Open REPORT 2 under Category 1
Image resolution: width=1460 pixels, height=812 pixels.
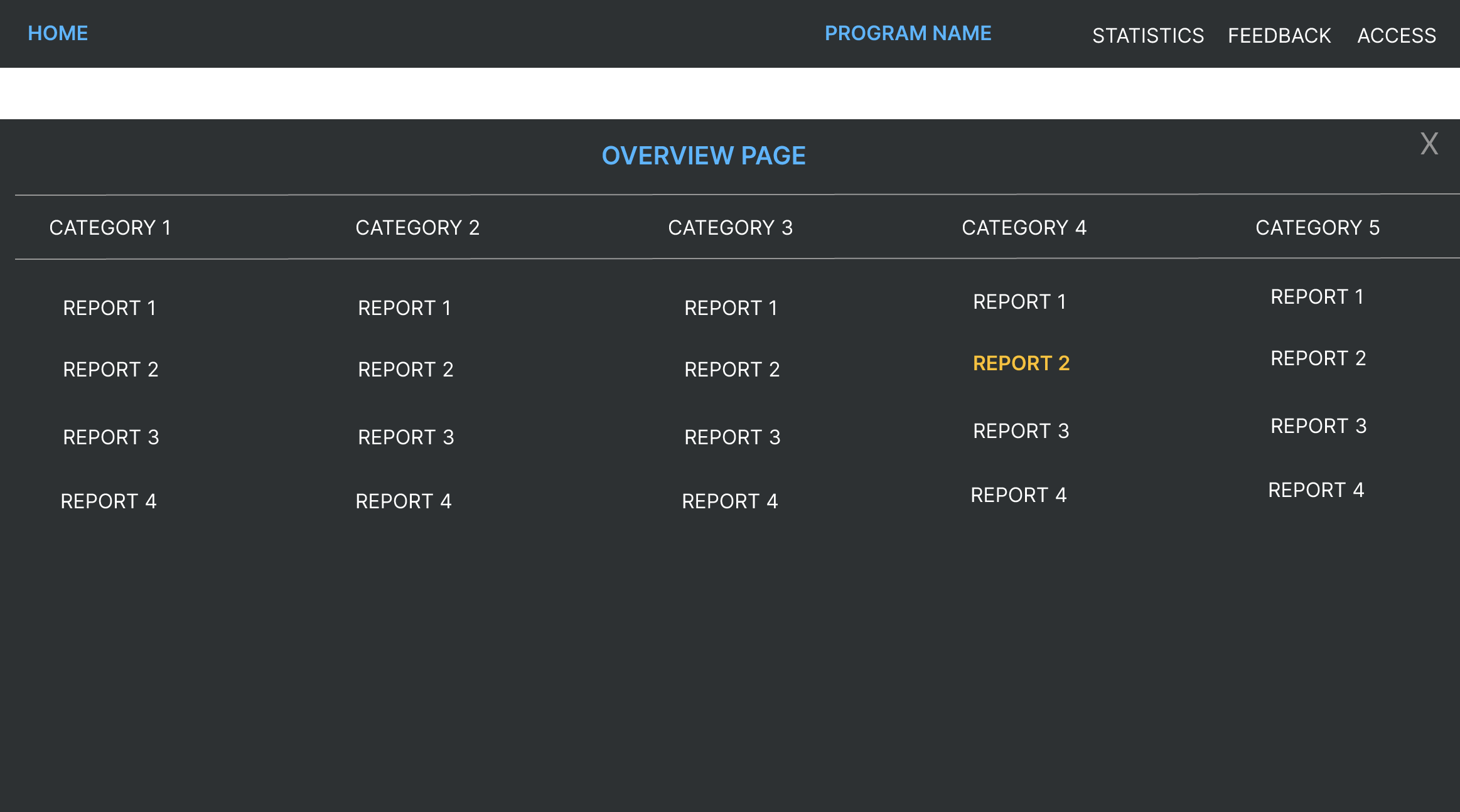click(110, 370)
